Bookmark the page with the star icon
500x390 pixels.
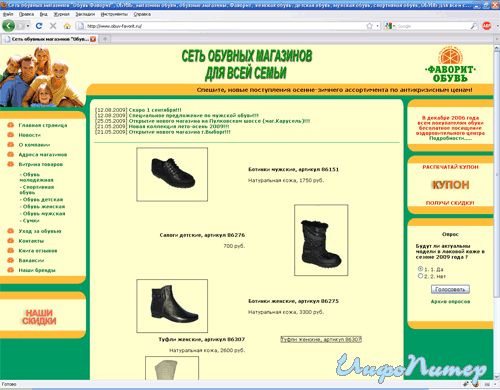pos(369,26)
